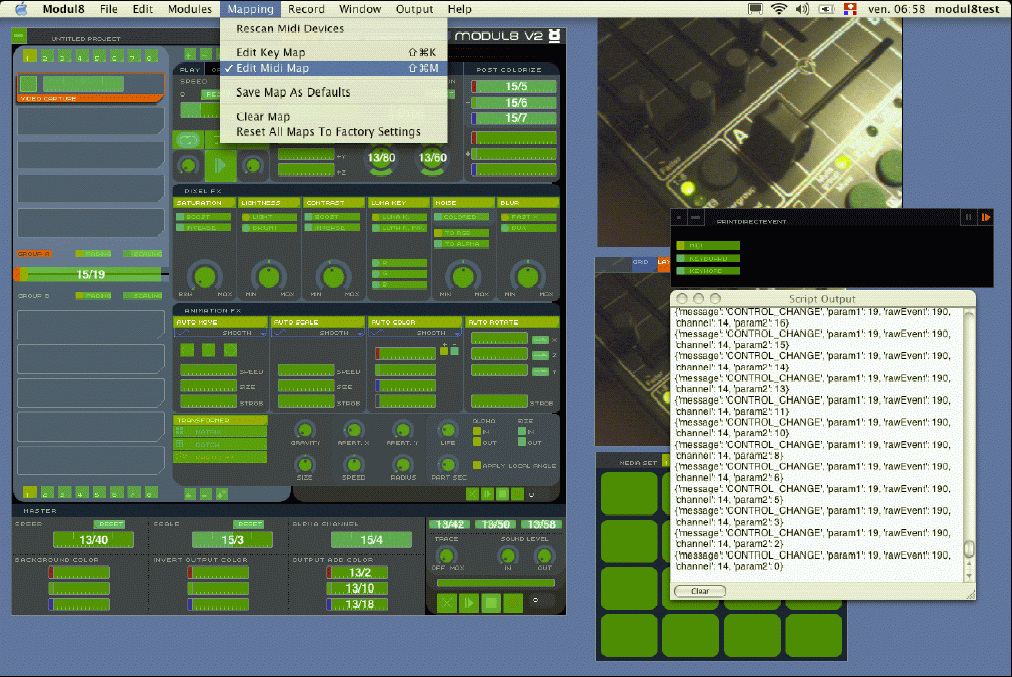1012x677 pixels.
Task: Toggle the Noise To Alpha option
Action: tap(461, 244)
